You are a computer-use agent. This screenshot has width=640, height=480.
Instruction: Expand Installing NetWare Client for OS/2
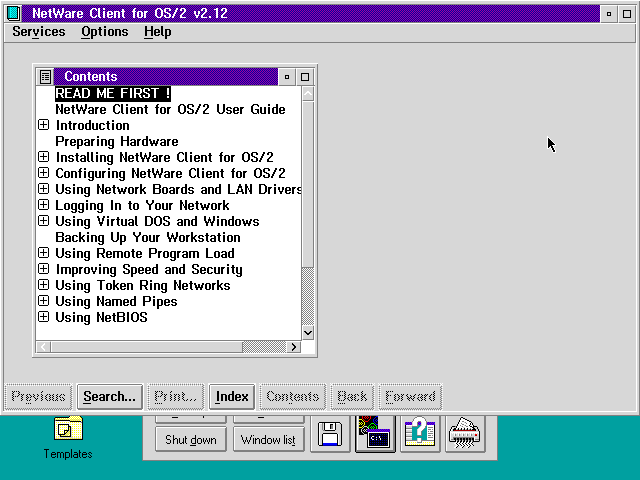pos(43,157)
